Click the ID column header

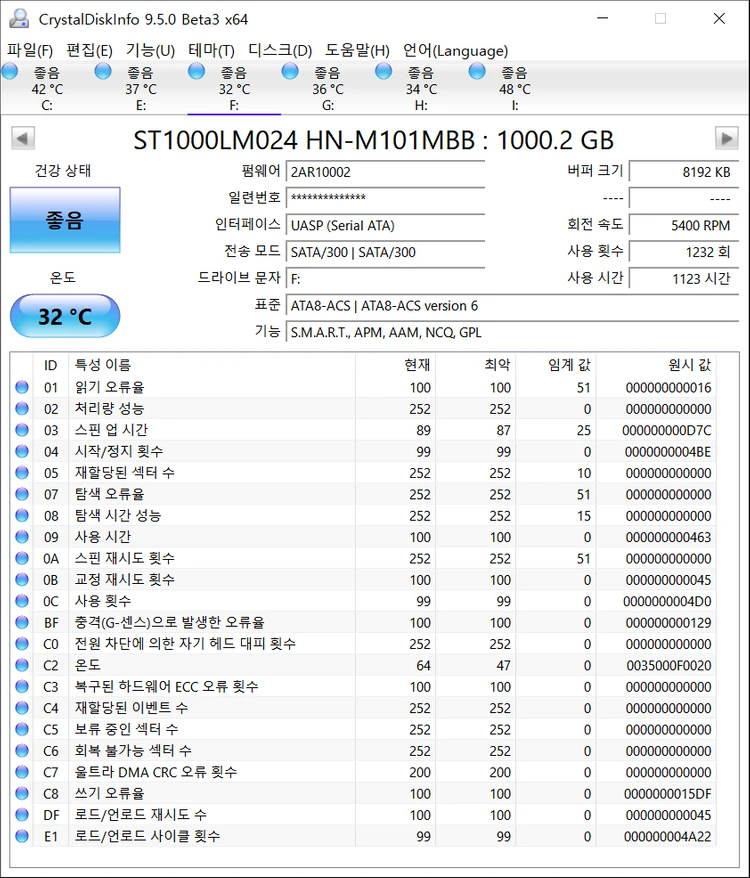coord(50,365)
